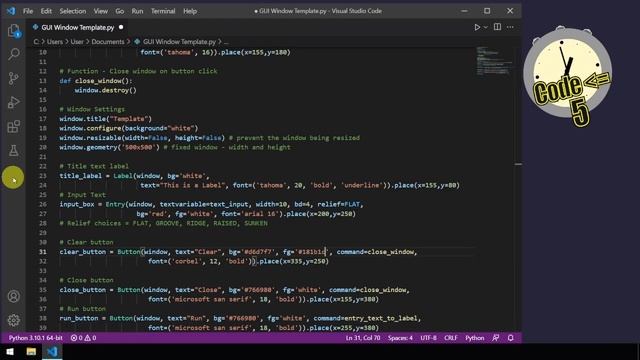Click the 'run_button = Button' code line
This screenshot has width=640, height=360.
(240, 318)
